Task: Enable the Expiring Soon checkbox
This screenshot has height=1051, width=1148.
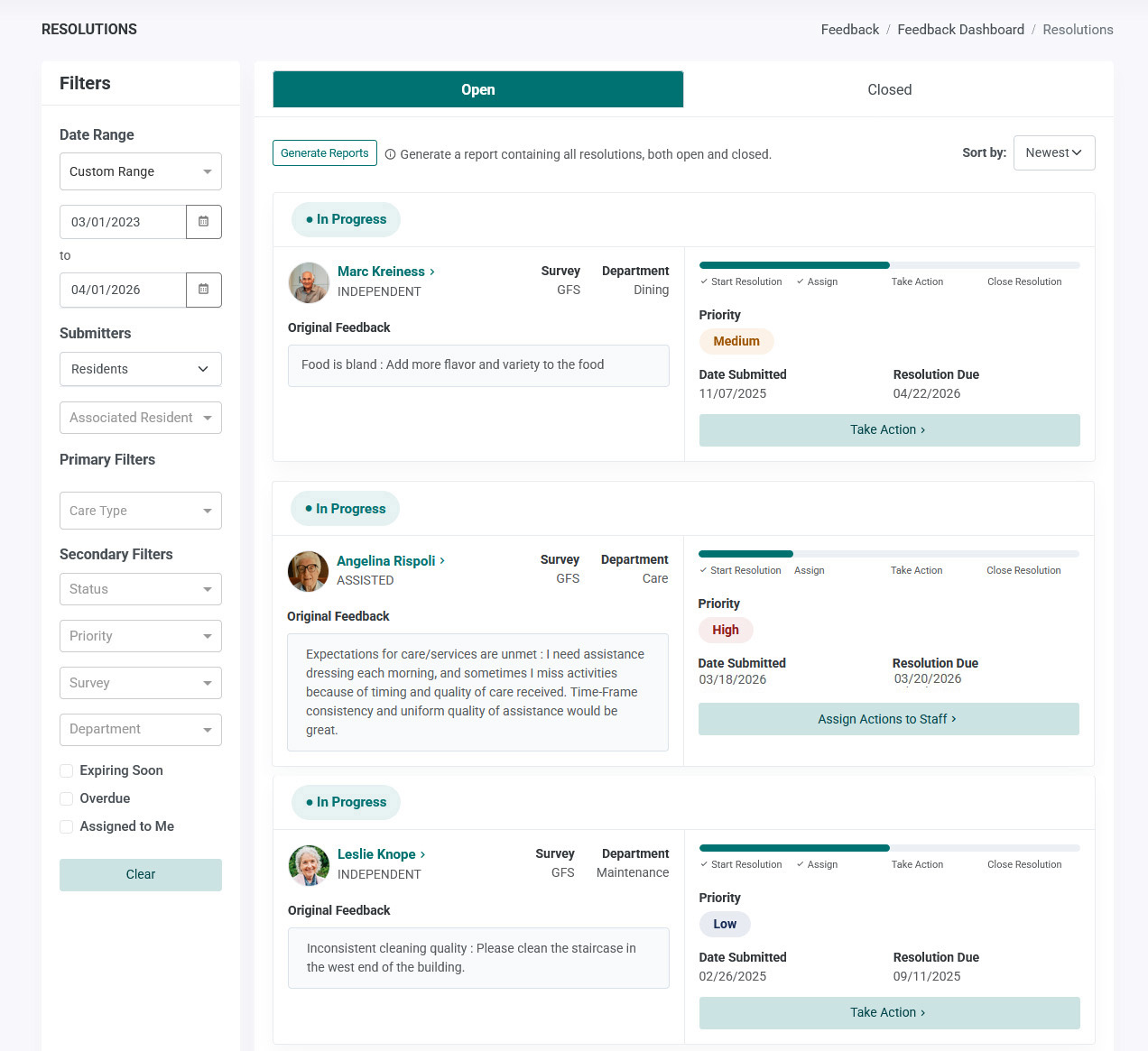Action: tap(66, 770)
